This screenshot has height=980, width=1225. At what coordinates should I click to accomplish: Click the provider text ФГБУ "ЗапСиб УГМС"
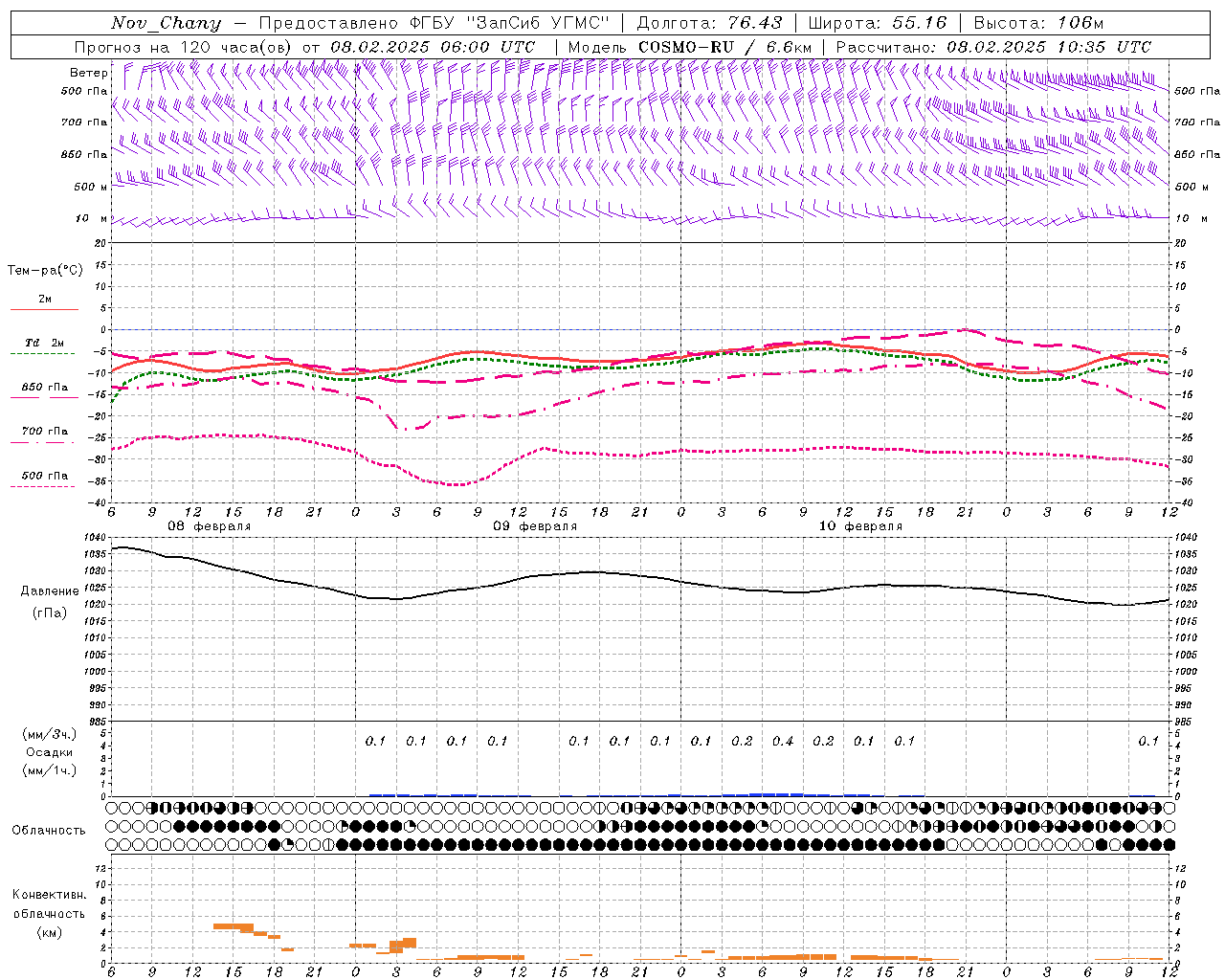click(510, 23)
